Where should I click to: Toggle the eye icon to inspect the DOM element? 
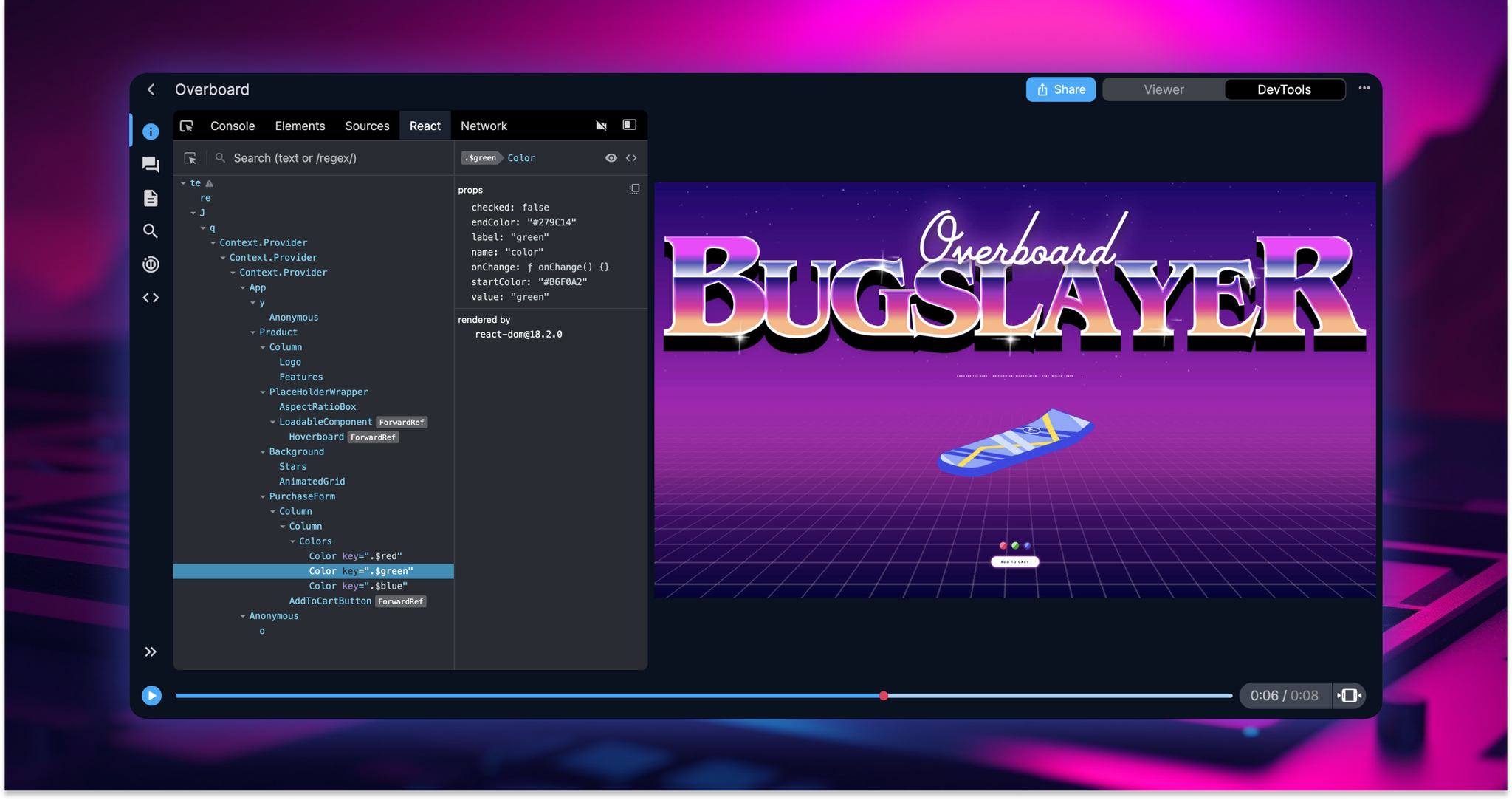[611, 158]
